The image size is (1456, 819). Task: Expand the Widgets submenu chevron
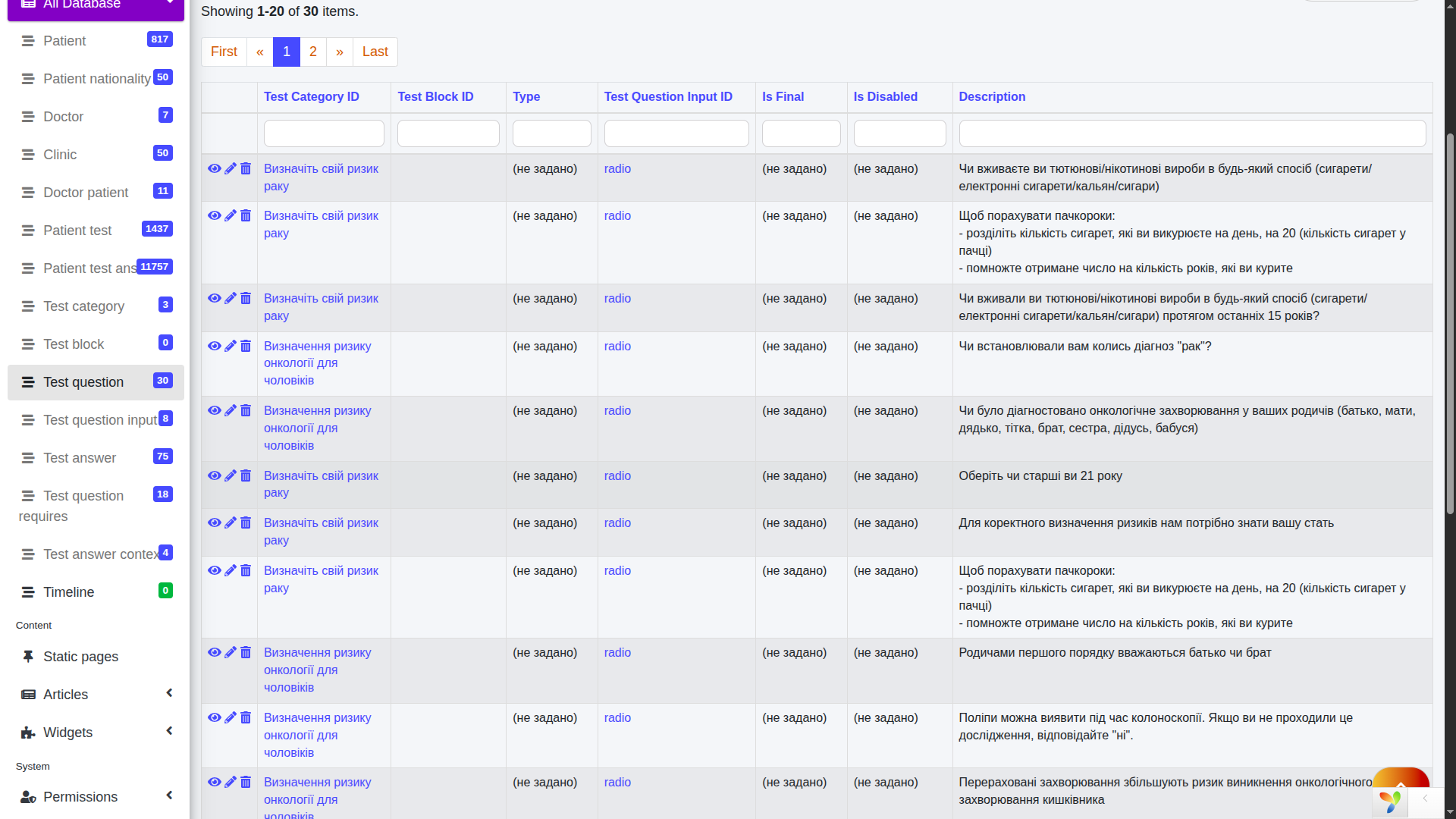point(169,731)
